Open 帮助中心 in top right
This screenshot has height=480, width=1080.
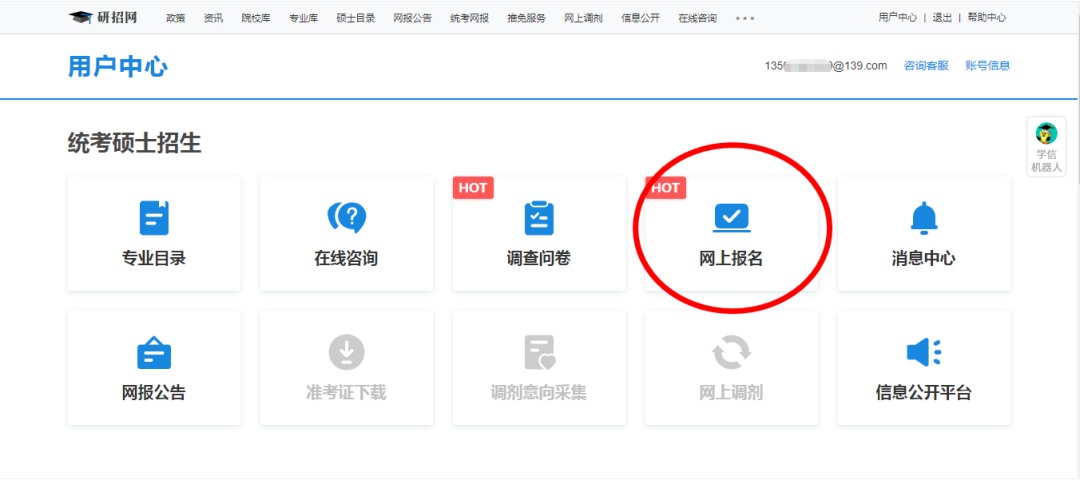(x=986, y=18)
